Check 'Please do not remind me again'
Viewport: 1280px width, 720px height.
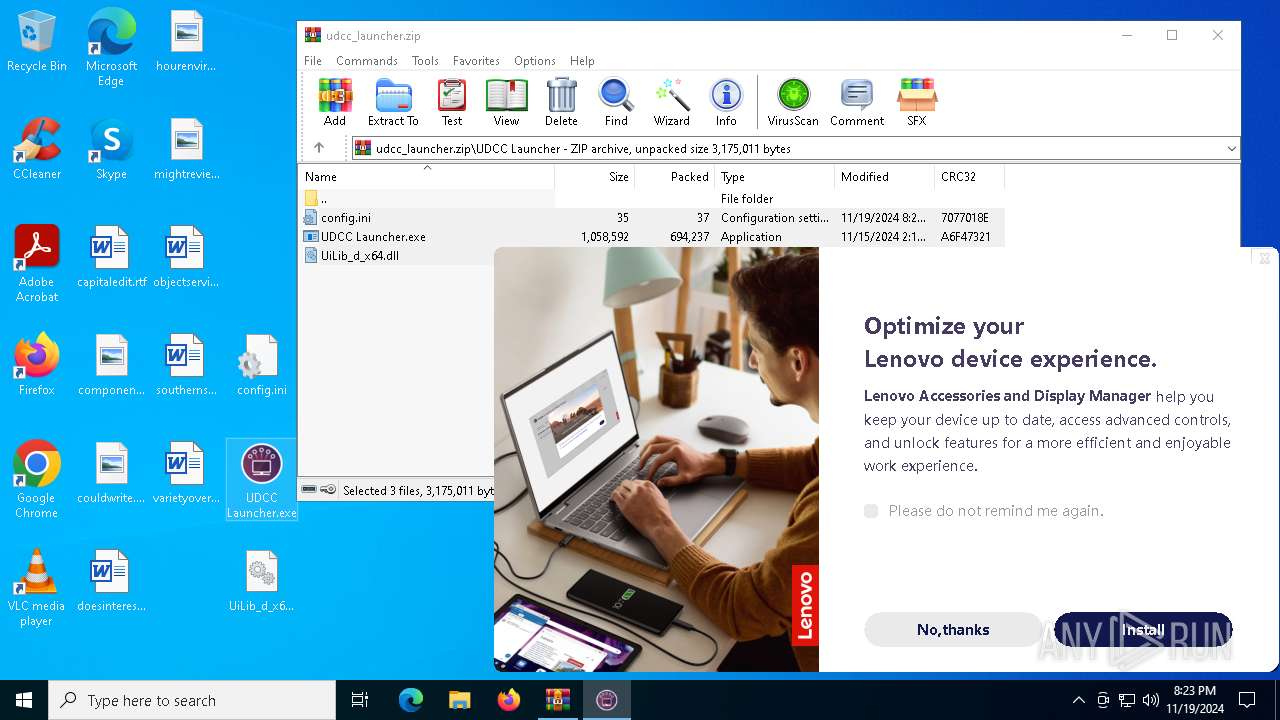(871, 511)
